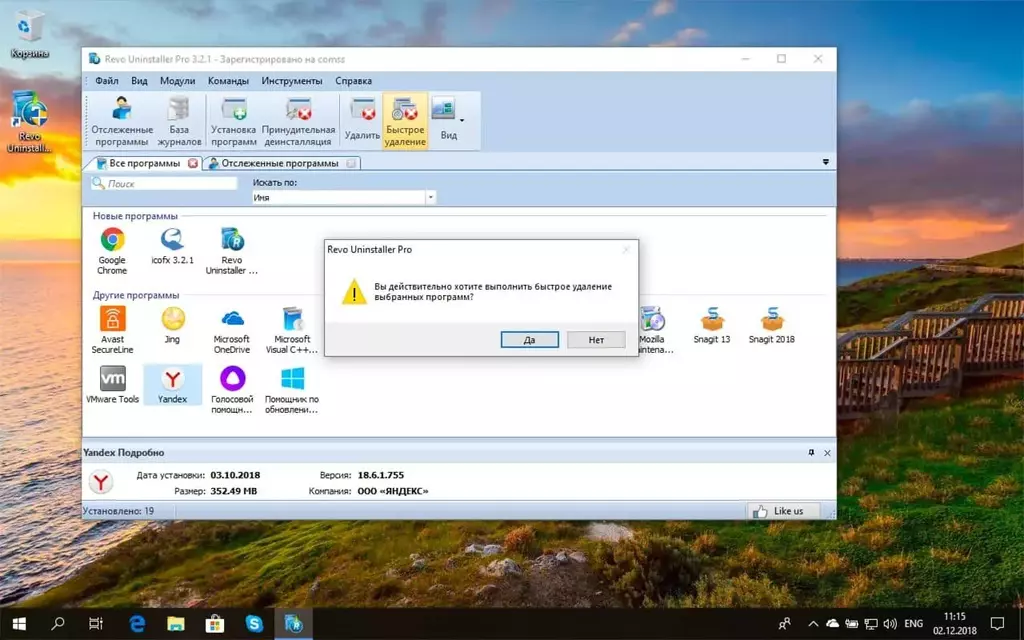Open the Файл menu
Screen dimensions: 1024x640
106,81
